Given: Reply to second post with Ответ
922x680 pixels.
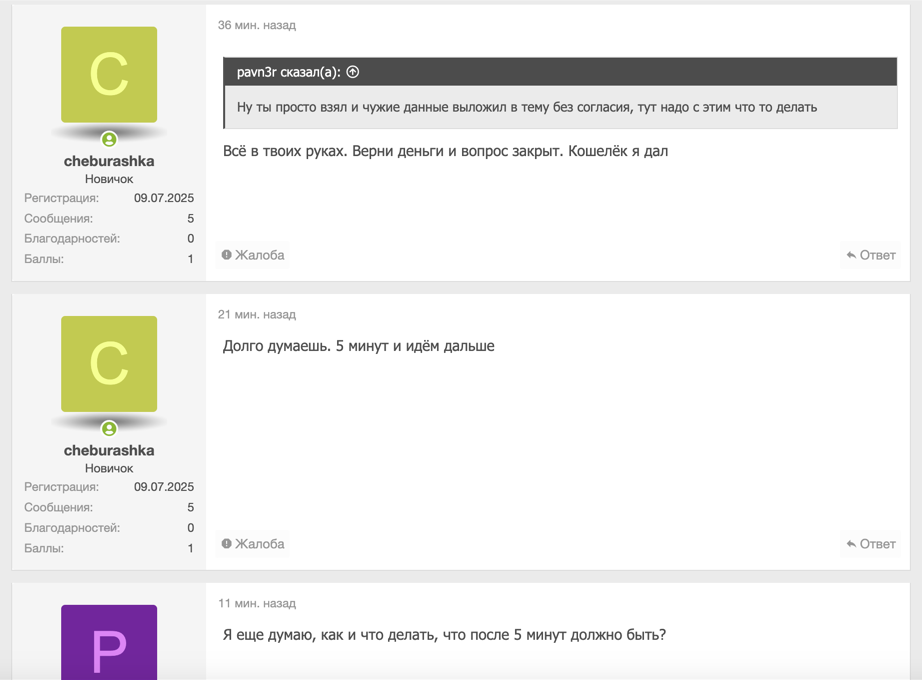Looking at the screenshot, I should [871, 544].
